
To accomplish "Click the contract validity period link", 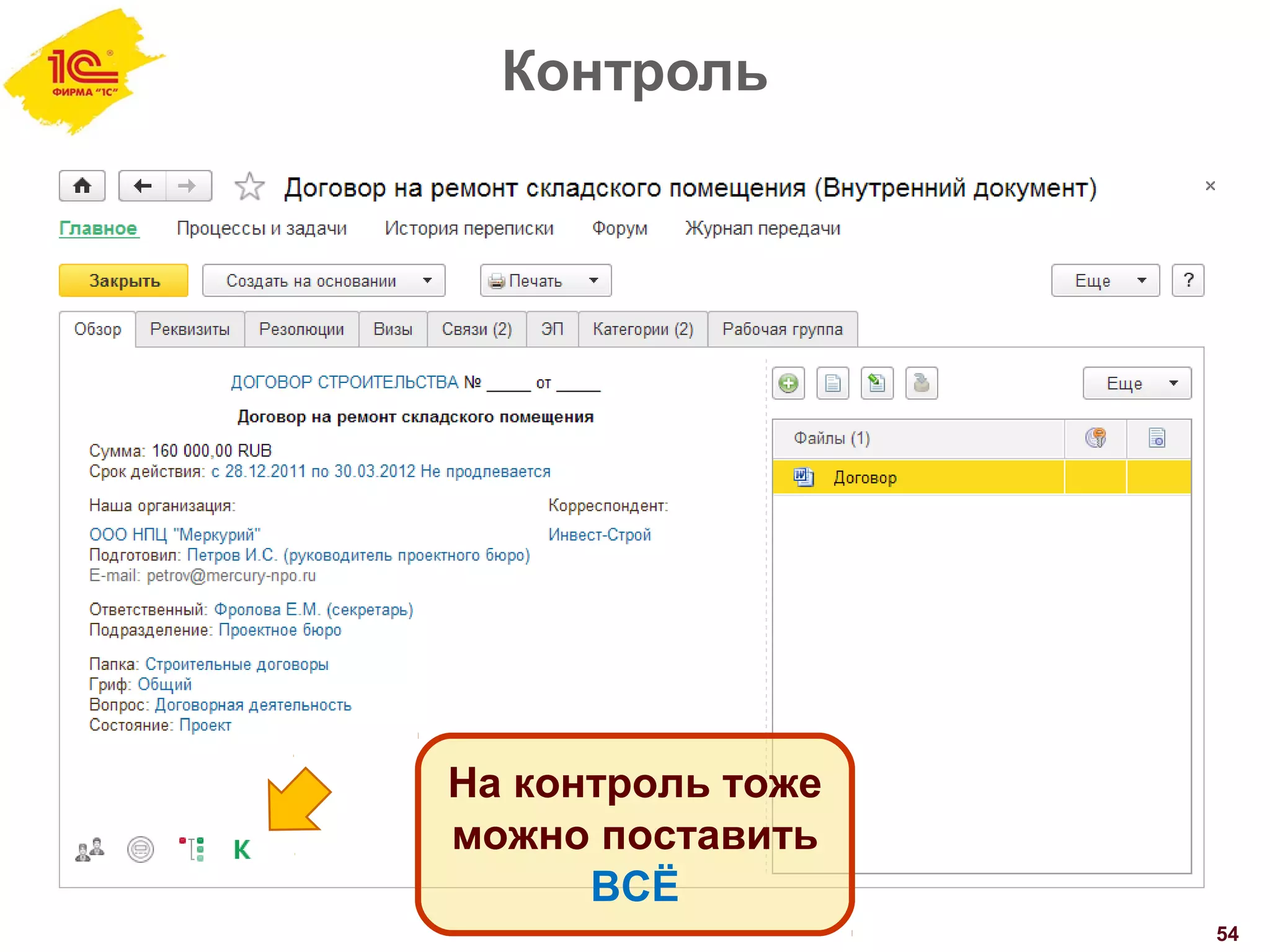I will tap(381, 472).
